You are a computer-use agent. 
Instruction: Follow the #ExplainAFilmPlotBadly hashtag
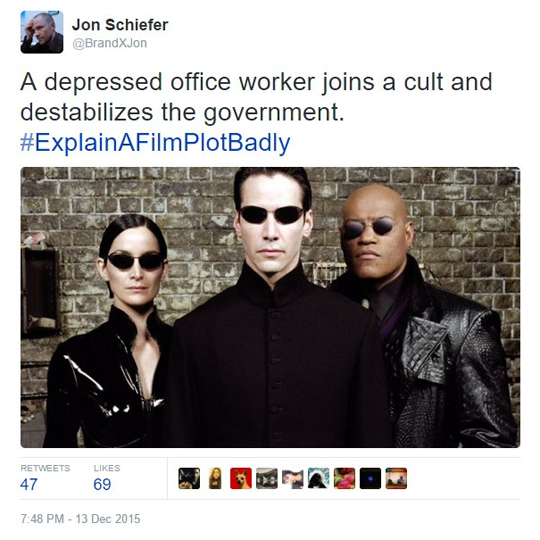pos(155,143)
